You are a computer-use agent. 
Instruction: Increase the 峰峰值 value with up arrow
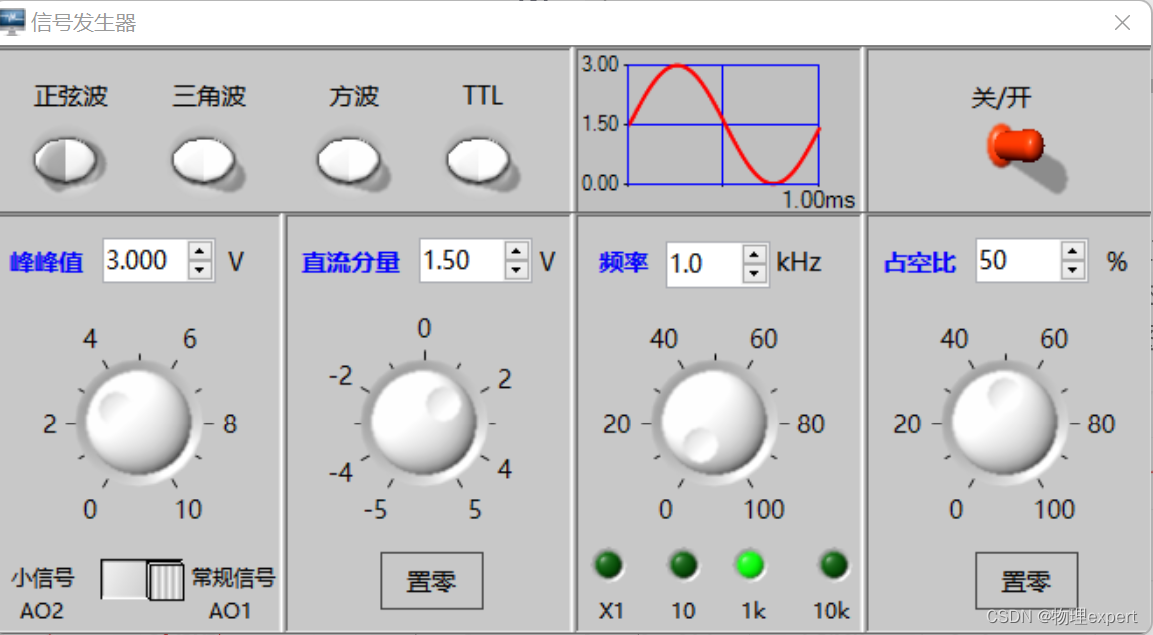pyautogui.click(x=200, y=251)
